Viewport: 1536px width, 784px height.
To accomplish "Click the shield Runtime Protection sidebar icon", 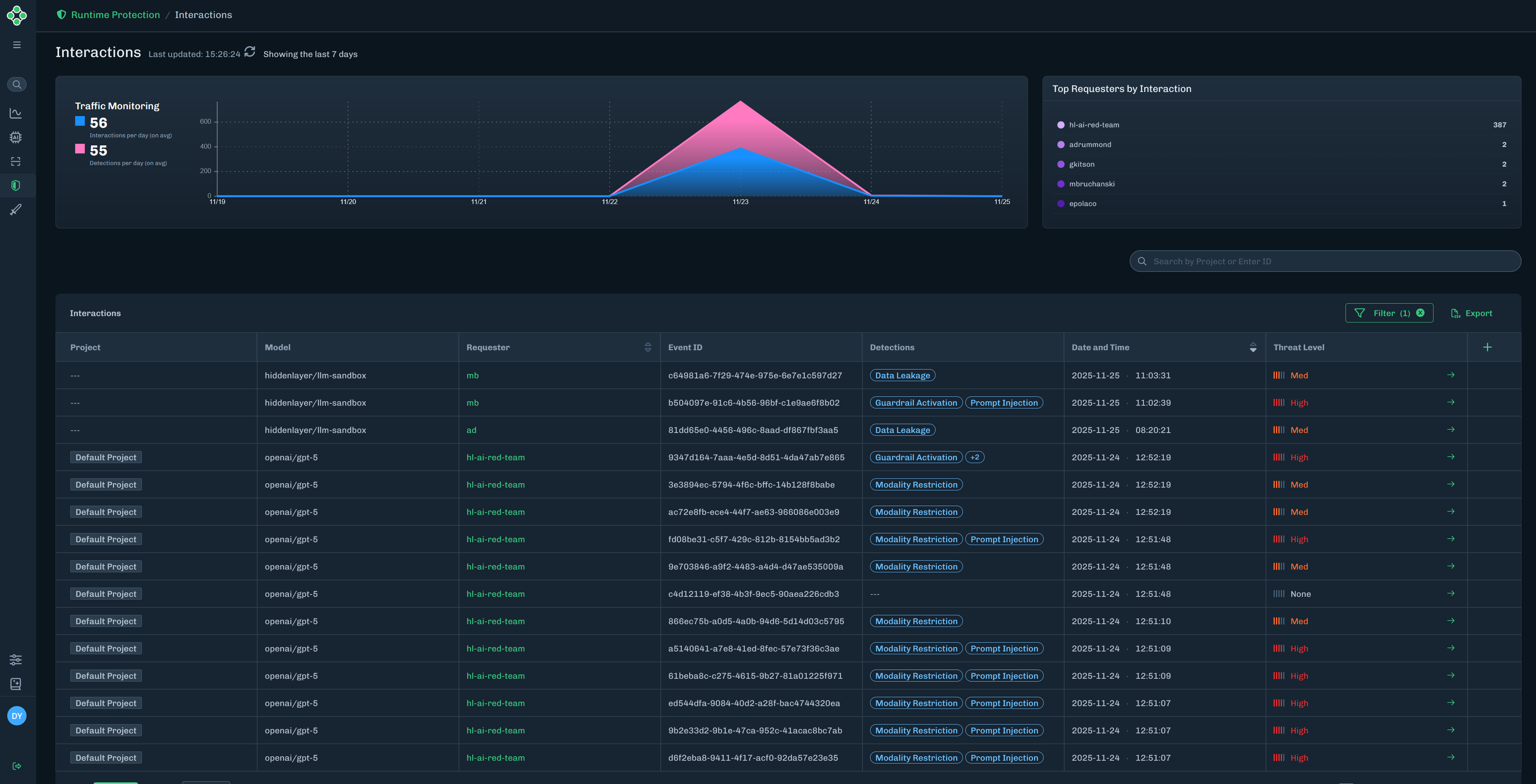I will click(16, 185).
